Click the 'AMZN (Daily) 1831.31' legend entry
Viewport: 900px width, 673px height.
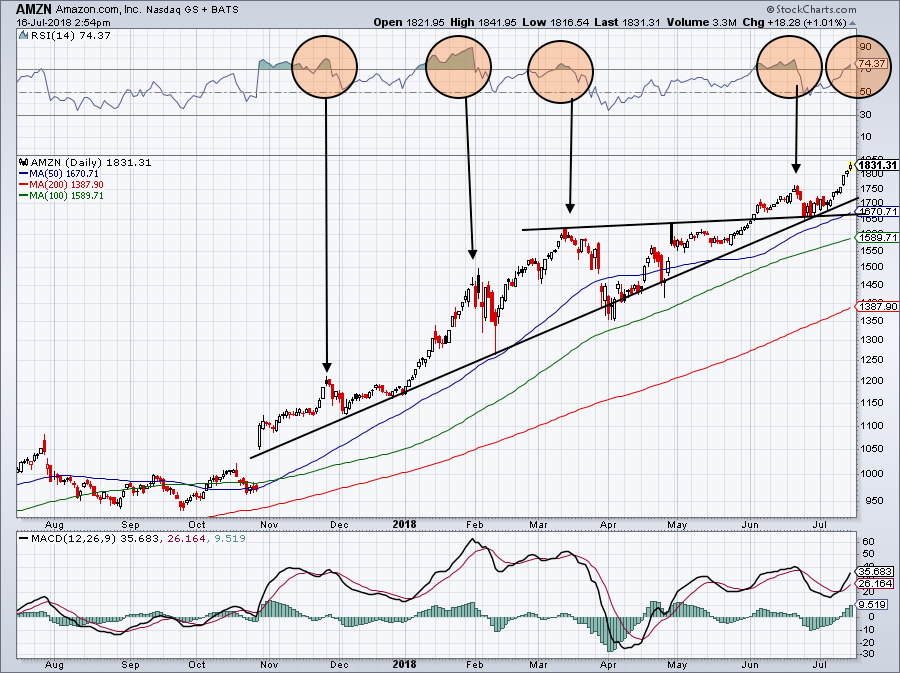tap(91, 162)
